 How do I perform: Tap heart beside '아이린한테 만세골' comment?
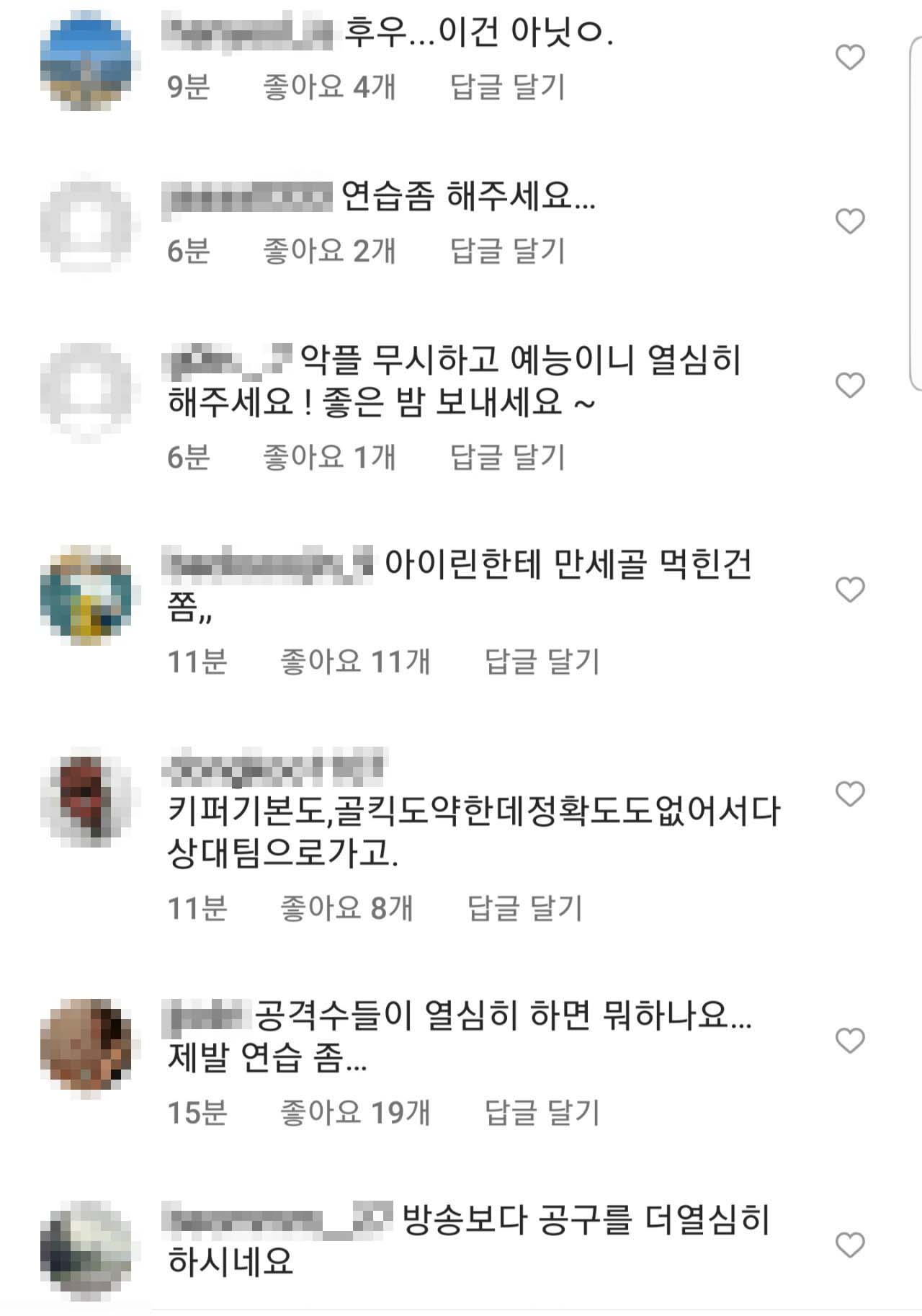point(850,590)
